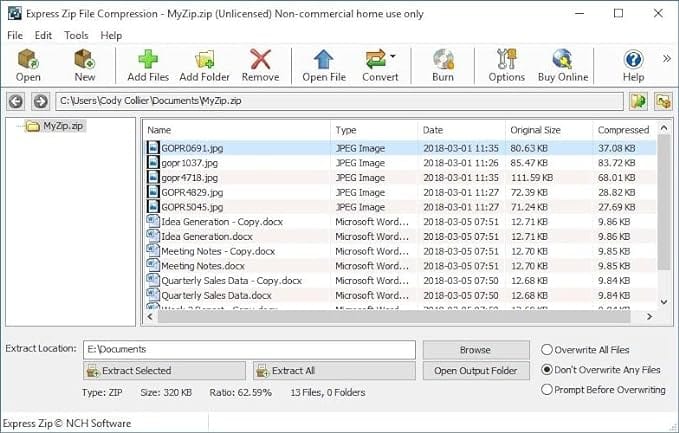
Task: Click Open Output Folder button
Action: tap(476, 371)
